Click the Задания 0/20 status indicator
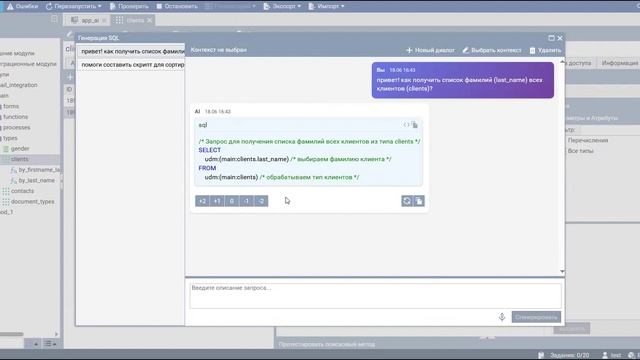This screenshot has width=640, height=360. 565,355
